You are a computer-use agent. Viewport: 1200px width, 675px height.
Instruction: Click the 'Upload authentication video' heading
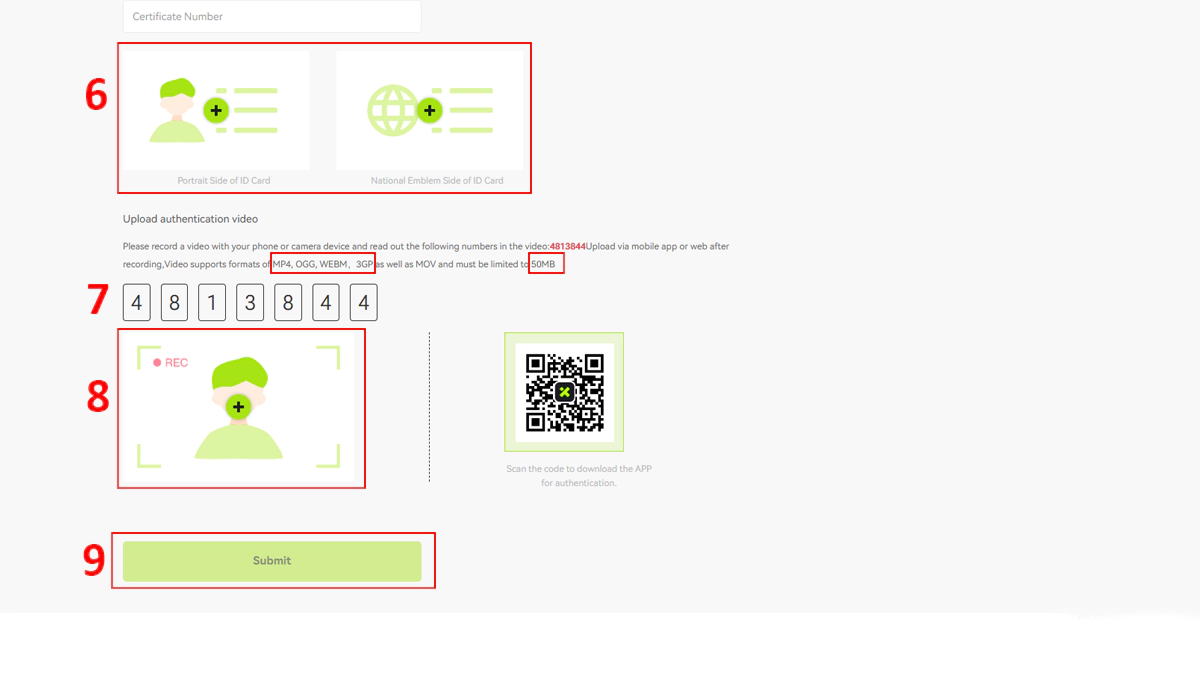pos(190,219)
